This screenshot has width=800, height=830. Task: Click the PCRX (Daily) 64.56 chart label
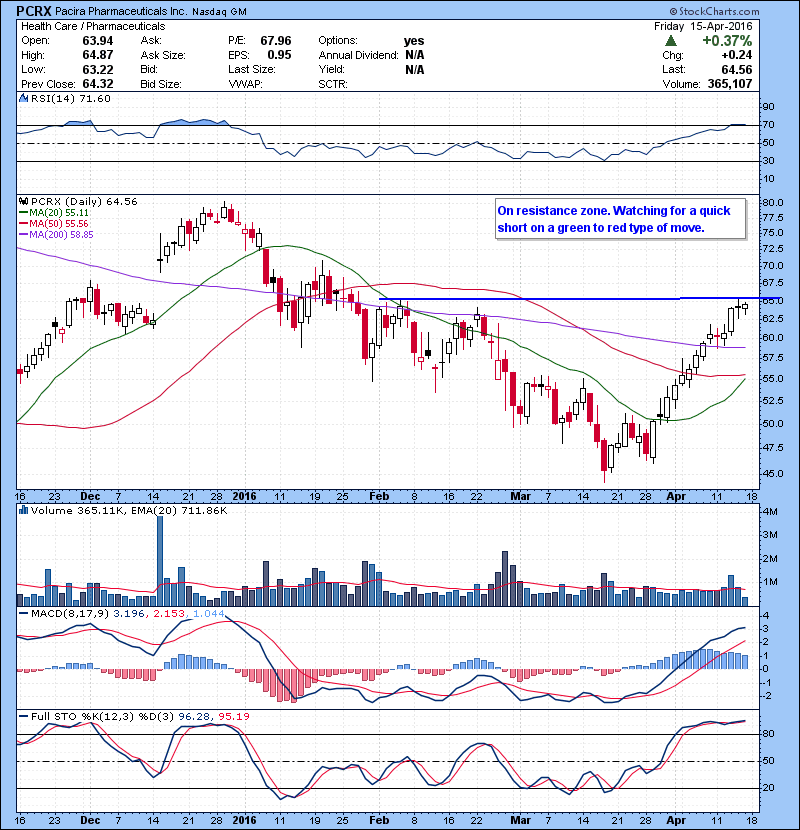(x=84, y=202)
